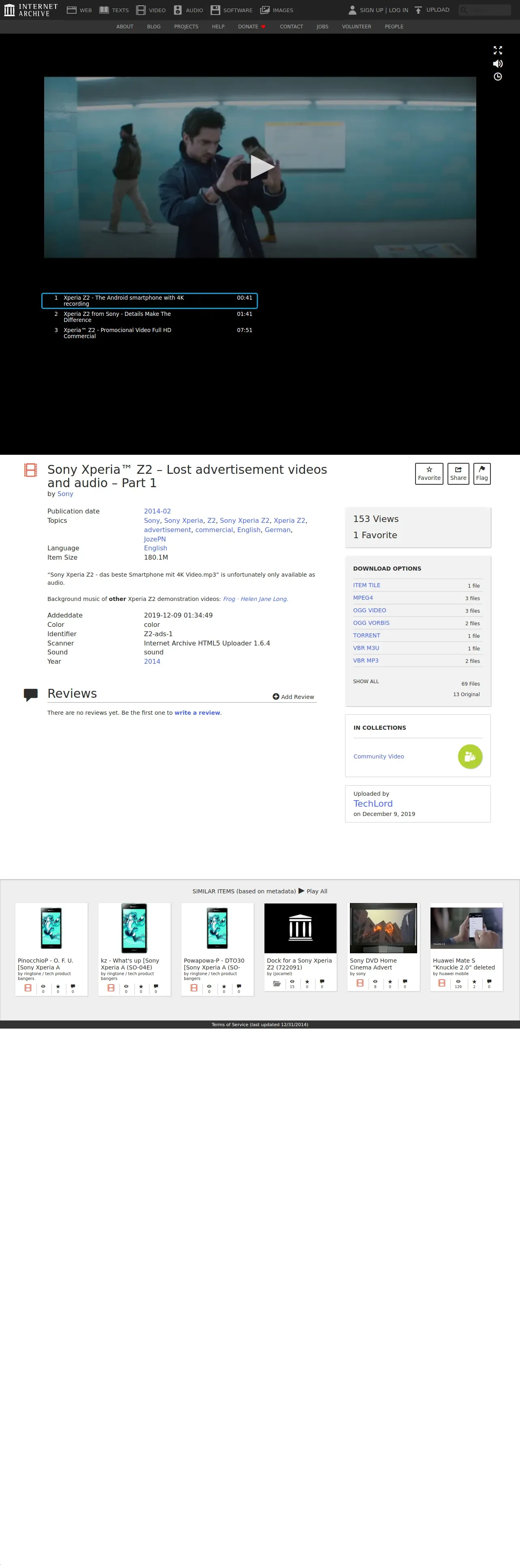Toggle fullscreen theater mode icon
Image resolution: width=520 pixels, height=1568 pixels.
(x=497, y=50)
